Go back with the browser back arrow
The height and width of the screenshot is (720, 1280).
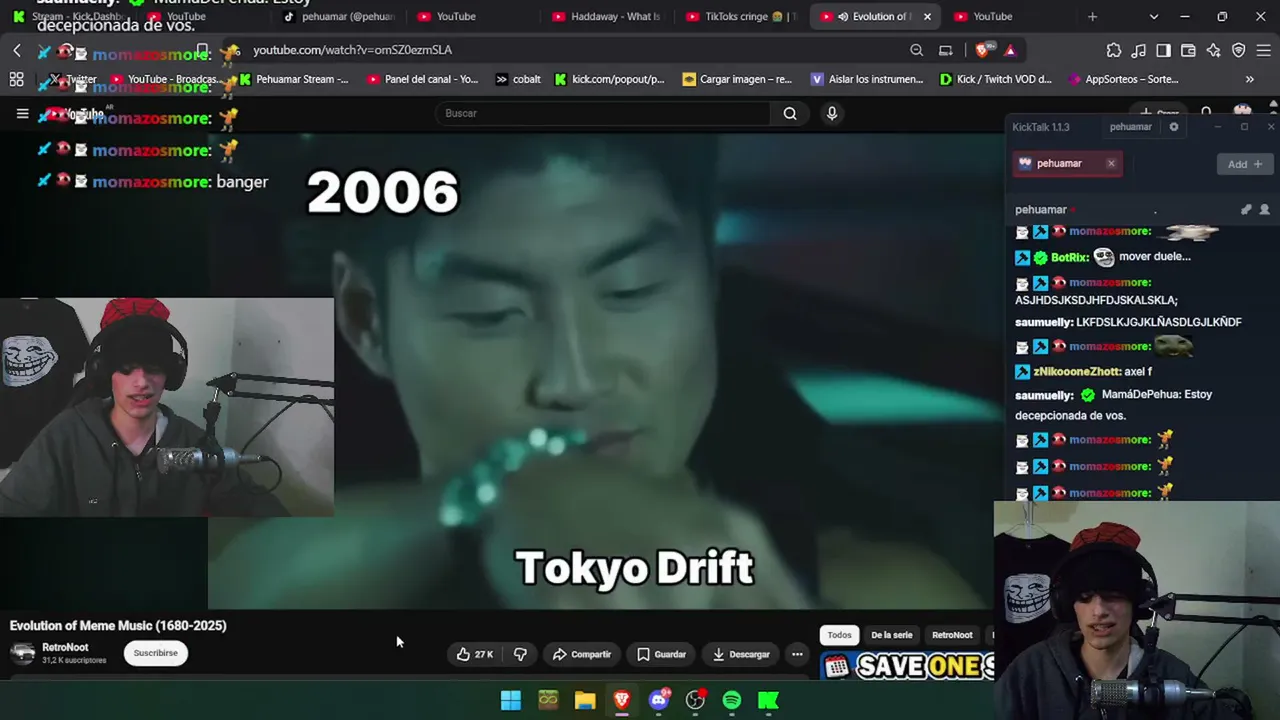pos(17,50)
